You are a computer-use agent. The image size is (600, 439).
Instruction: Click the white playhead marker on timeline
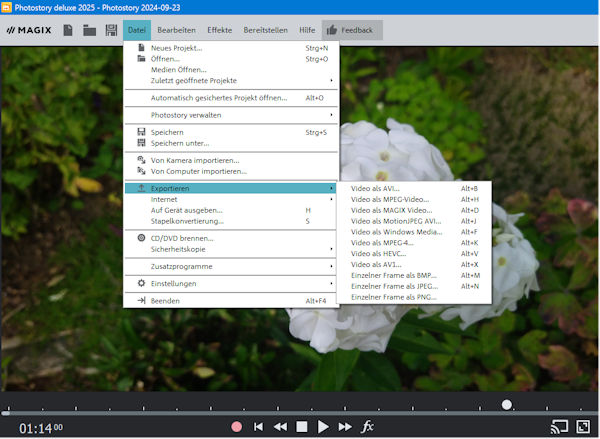507,405
